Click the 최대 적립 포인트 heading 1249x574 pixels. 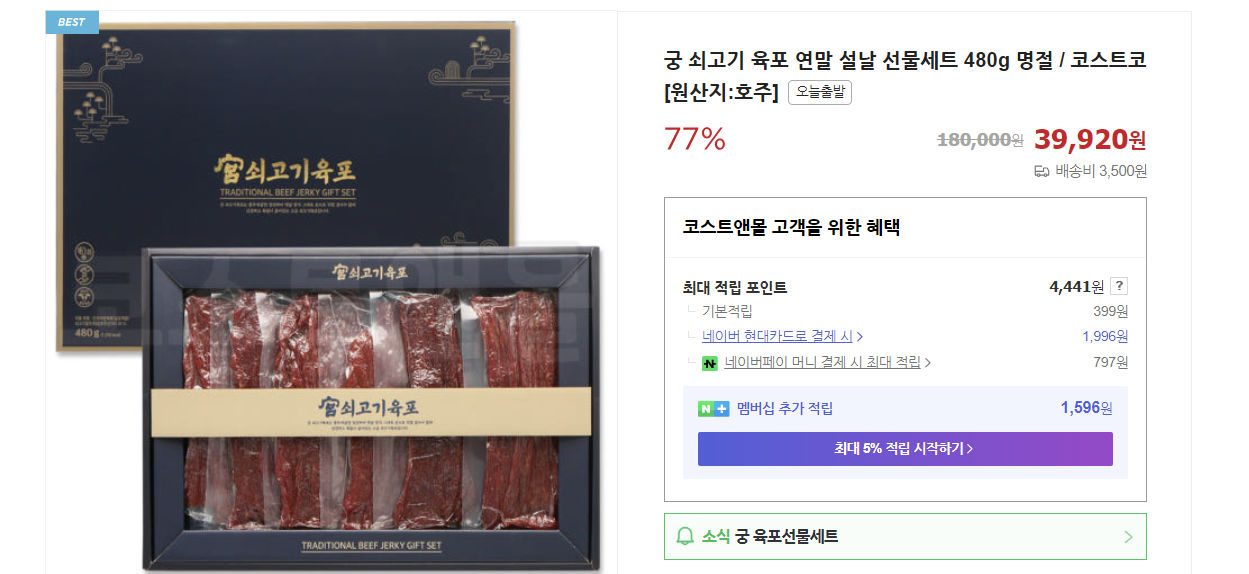pos(735,287)
